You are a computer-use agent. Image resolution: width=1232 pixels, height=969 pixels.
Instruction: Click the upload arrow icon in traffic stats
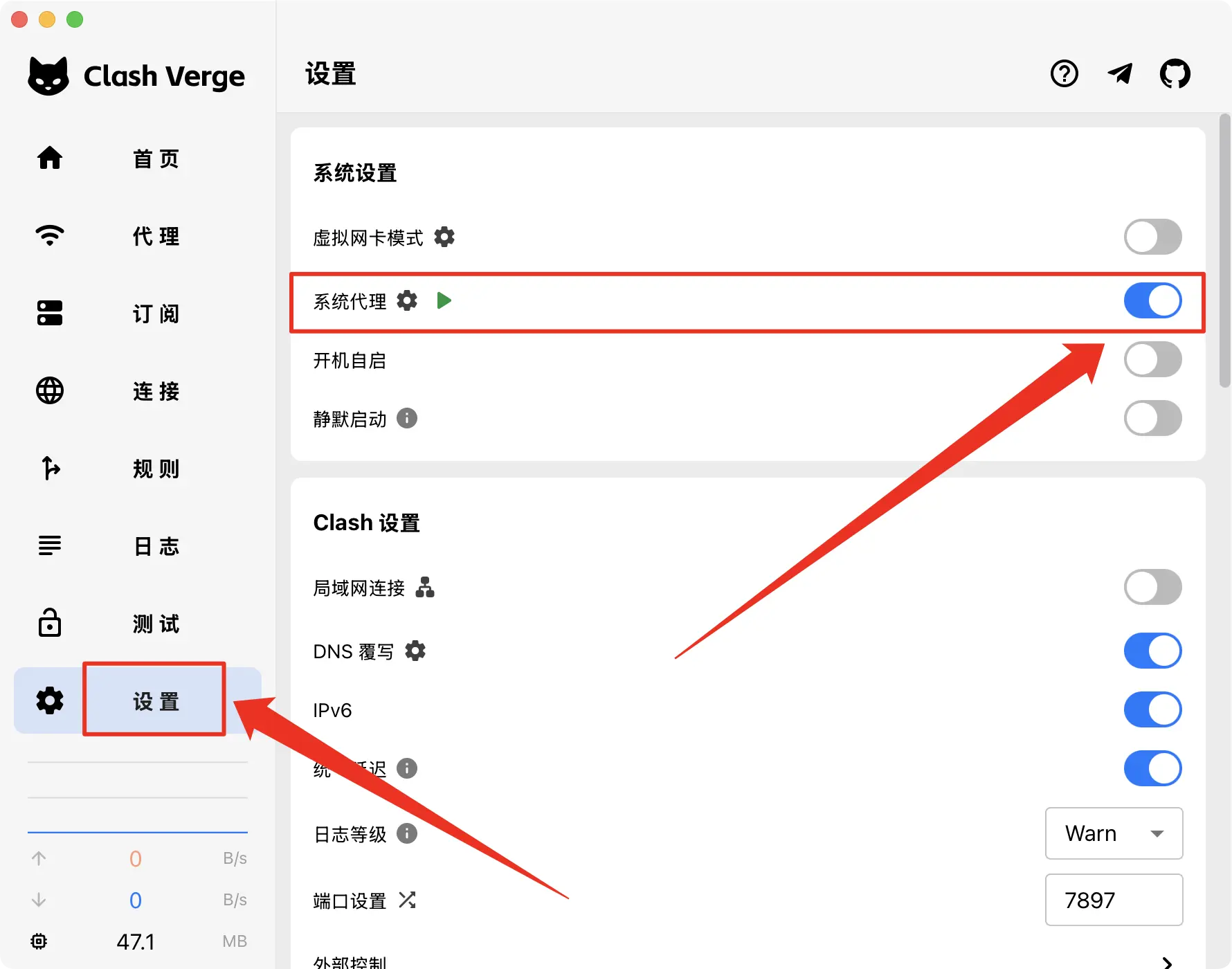click(x=39, y=858)
